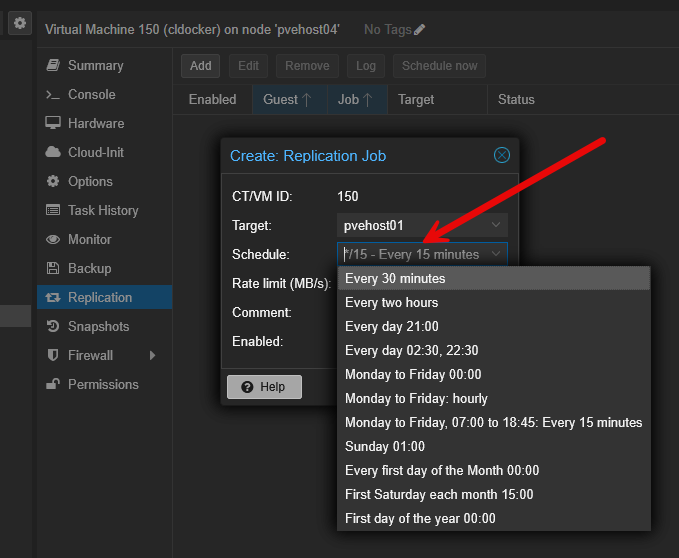Sort by the Target column header
The height and width of the screenshot is (558, 679).
(x=437, y=100)
